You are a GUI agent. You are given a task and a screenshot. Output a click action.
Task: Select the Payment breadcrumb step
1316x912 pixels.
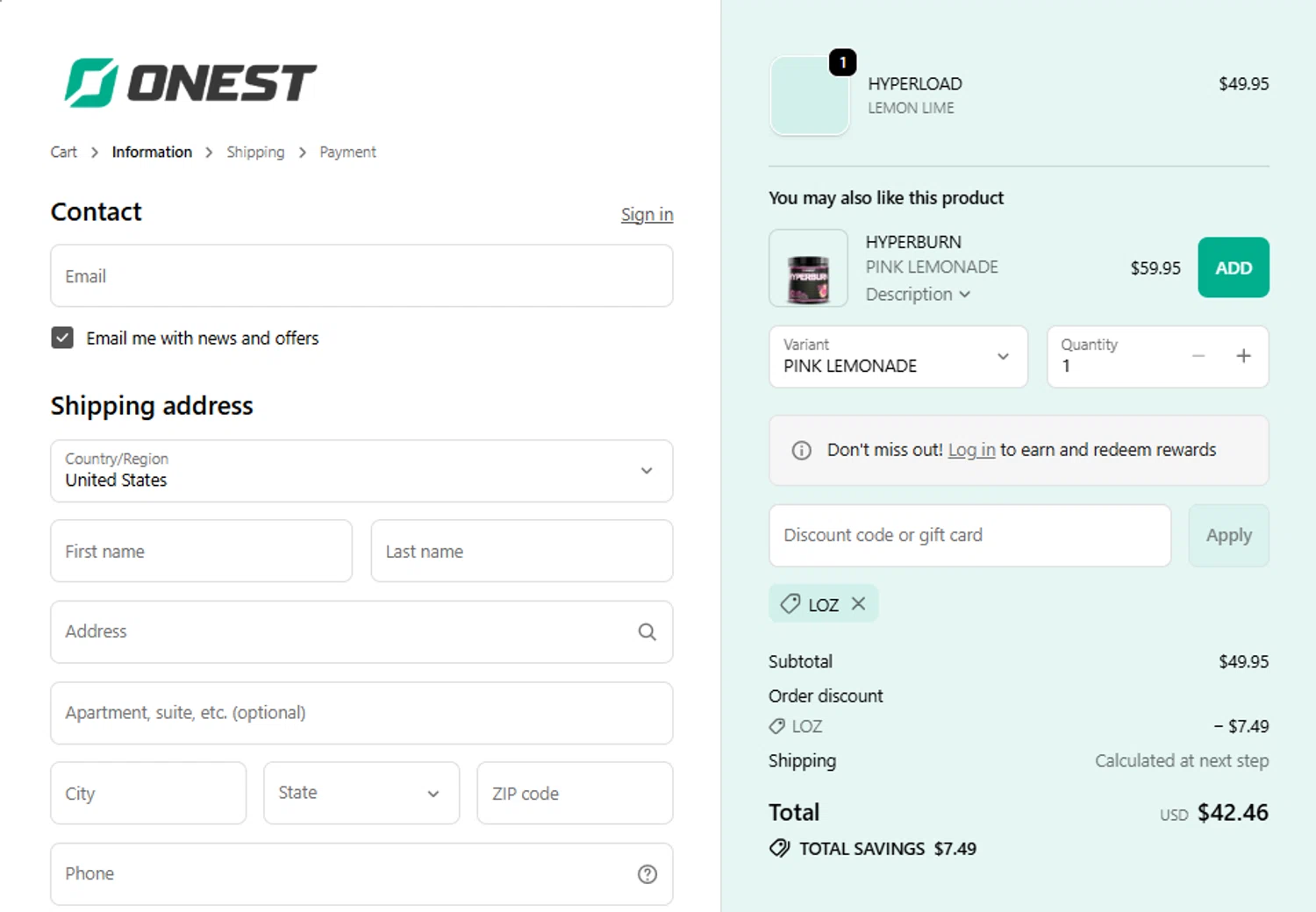click(347, 152)
